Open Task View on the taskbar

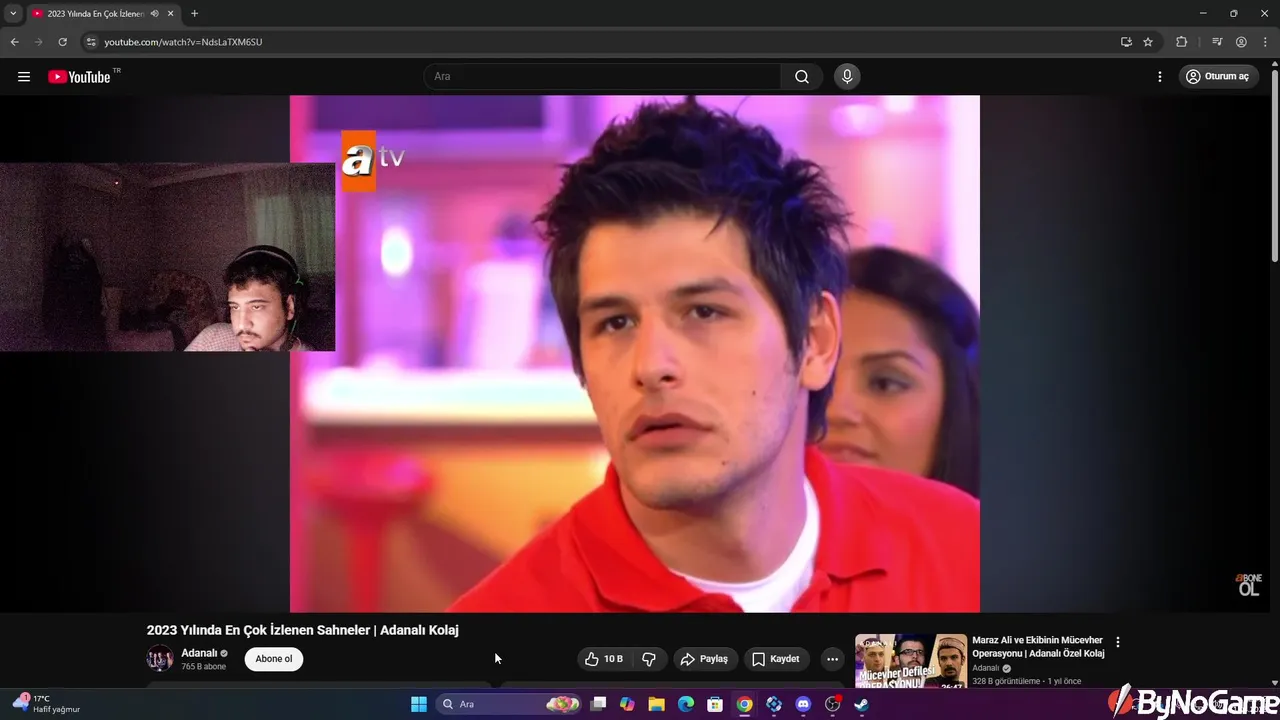(598, 704)
